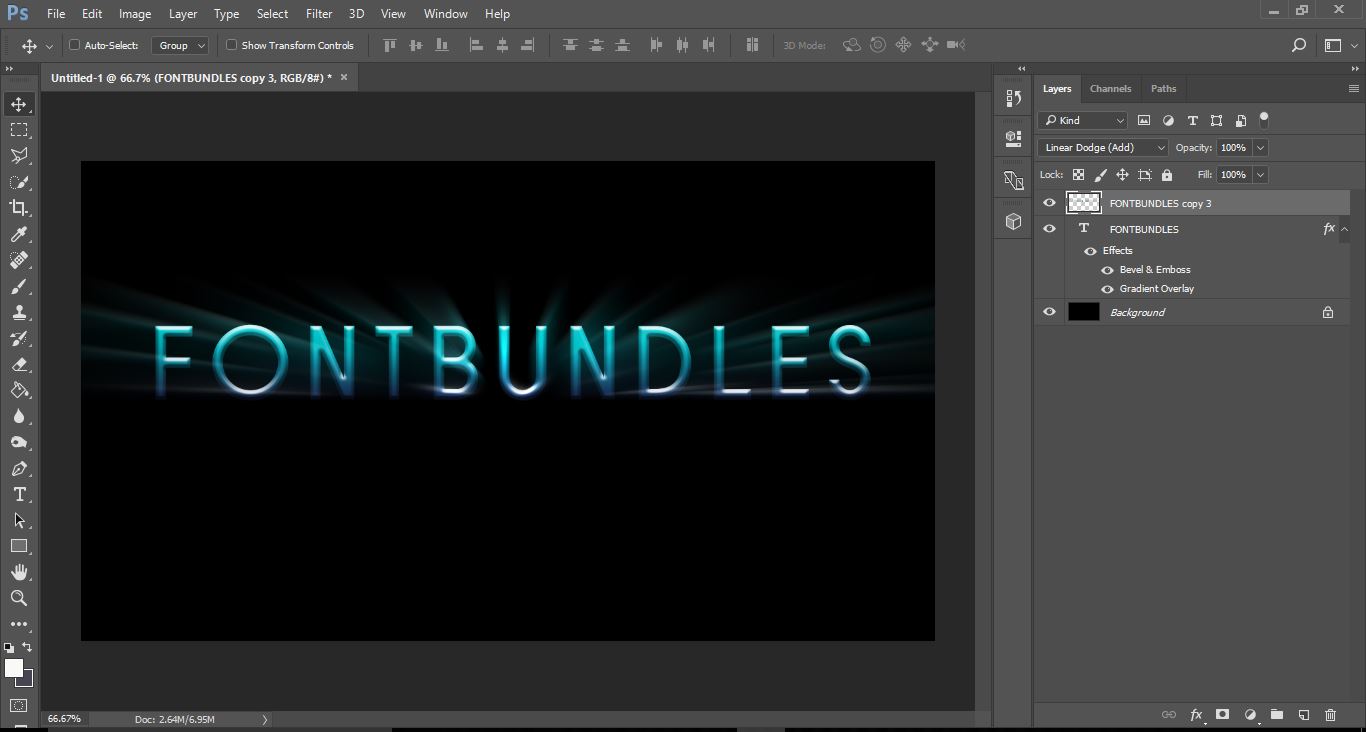Select the Move tool
Image resolution: width=1366 pixels, height=732 pixels.
tap(19, 104)
